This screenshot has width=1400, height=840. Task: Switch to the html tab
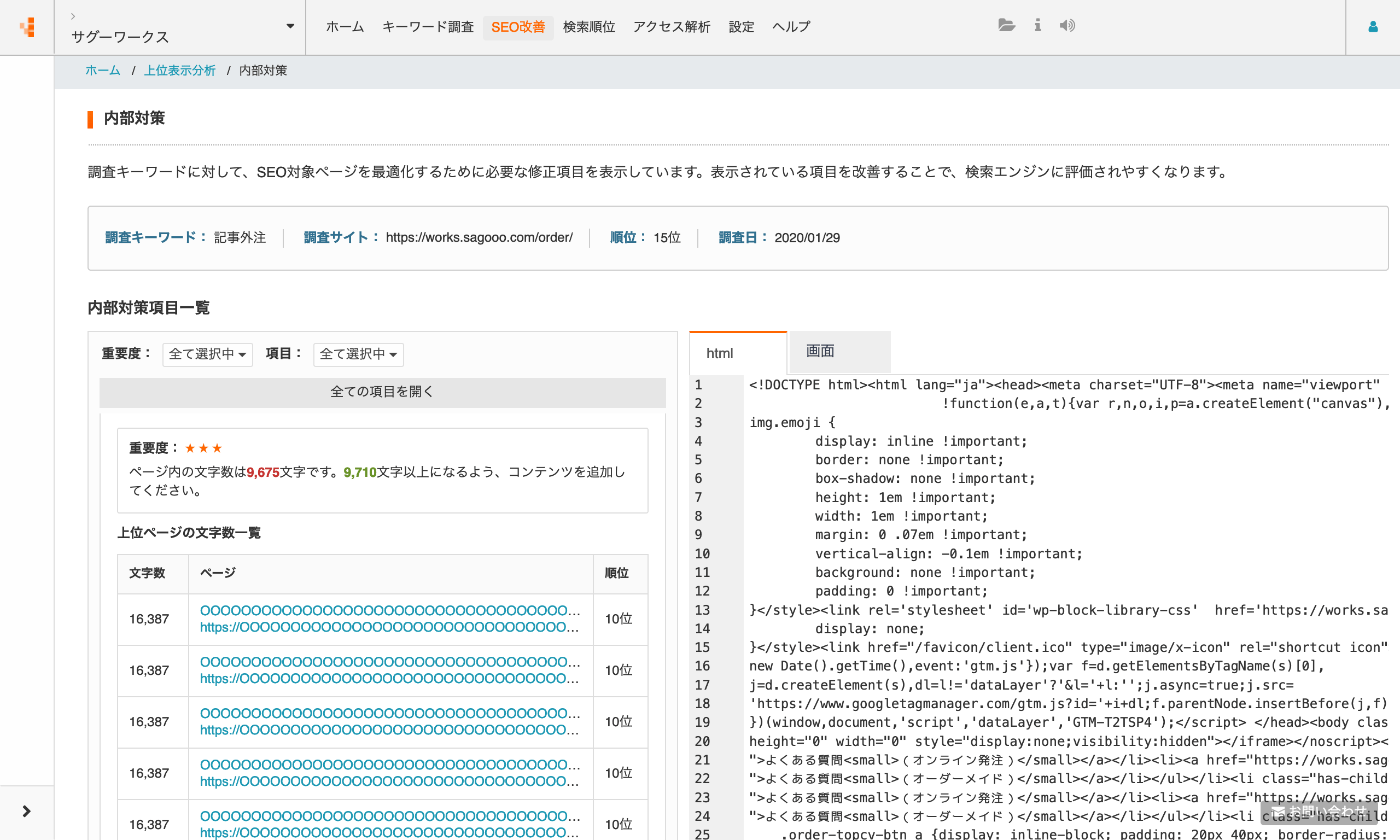point(738,353)
